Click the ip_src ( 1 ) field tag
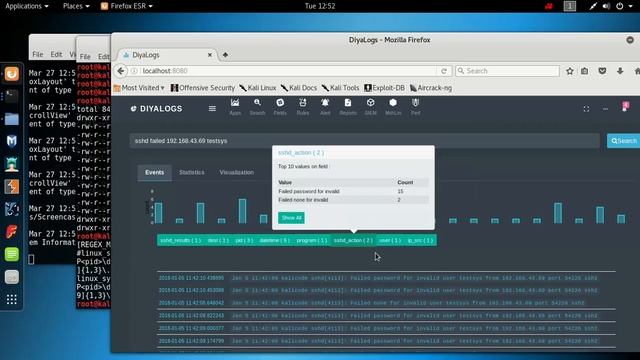 pos(420,240)
